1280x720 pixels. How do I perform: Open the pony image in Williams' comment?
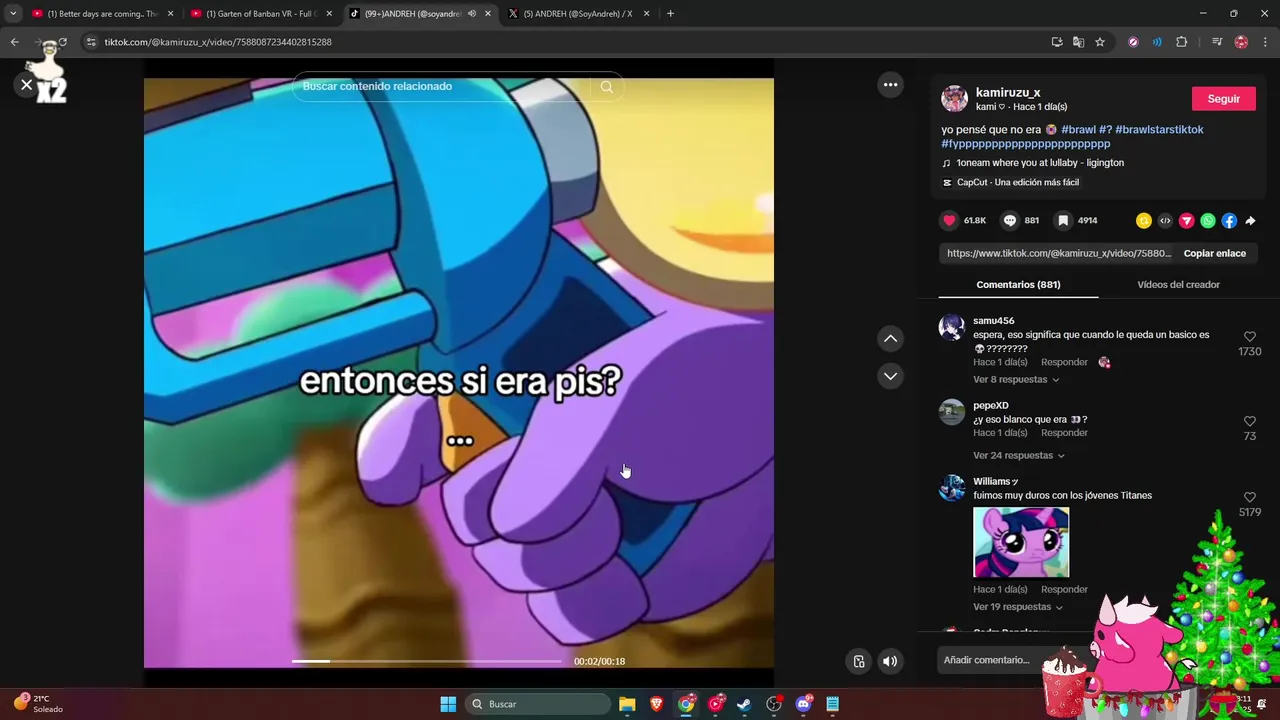pyautogui.click(x=1021, y=542)
